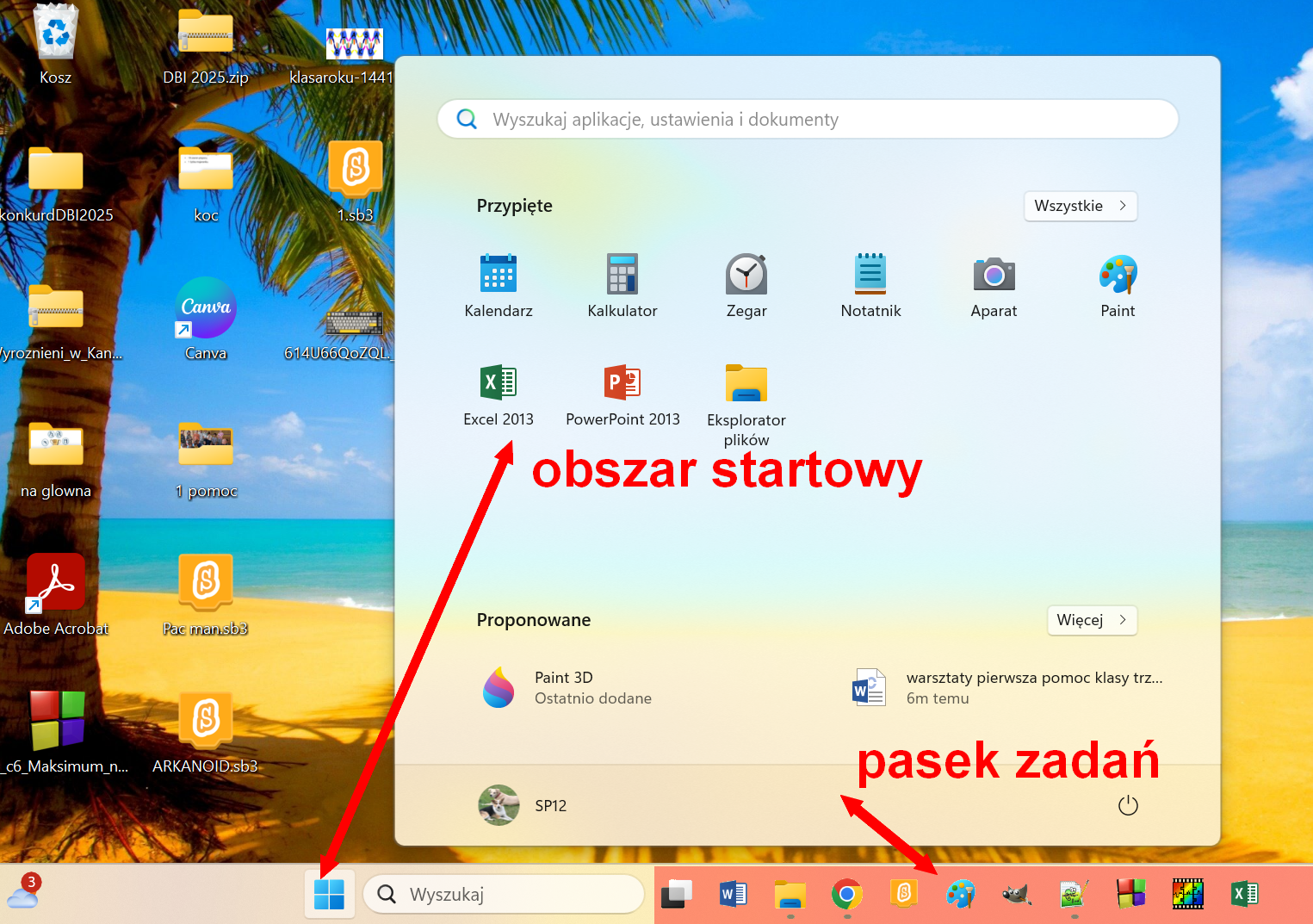The image size is (1313, 924).
Task: Expand Więcej recommended items
Action: pos(1091,620)
